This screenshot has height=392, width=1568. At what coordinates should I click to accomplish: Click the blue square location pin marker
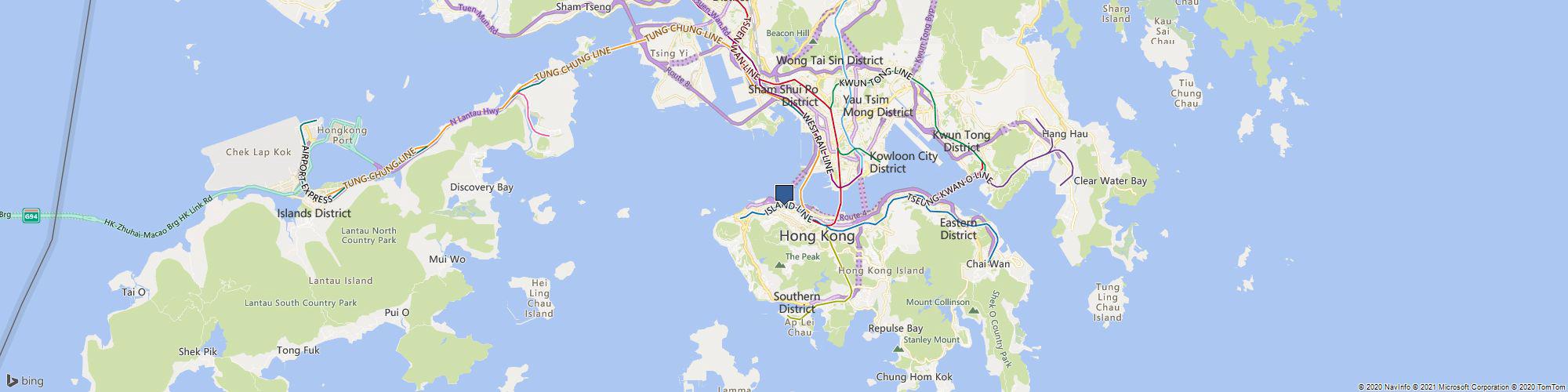pyautogui.click(x=784, y=196)
